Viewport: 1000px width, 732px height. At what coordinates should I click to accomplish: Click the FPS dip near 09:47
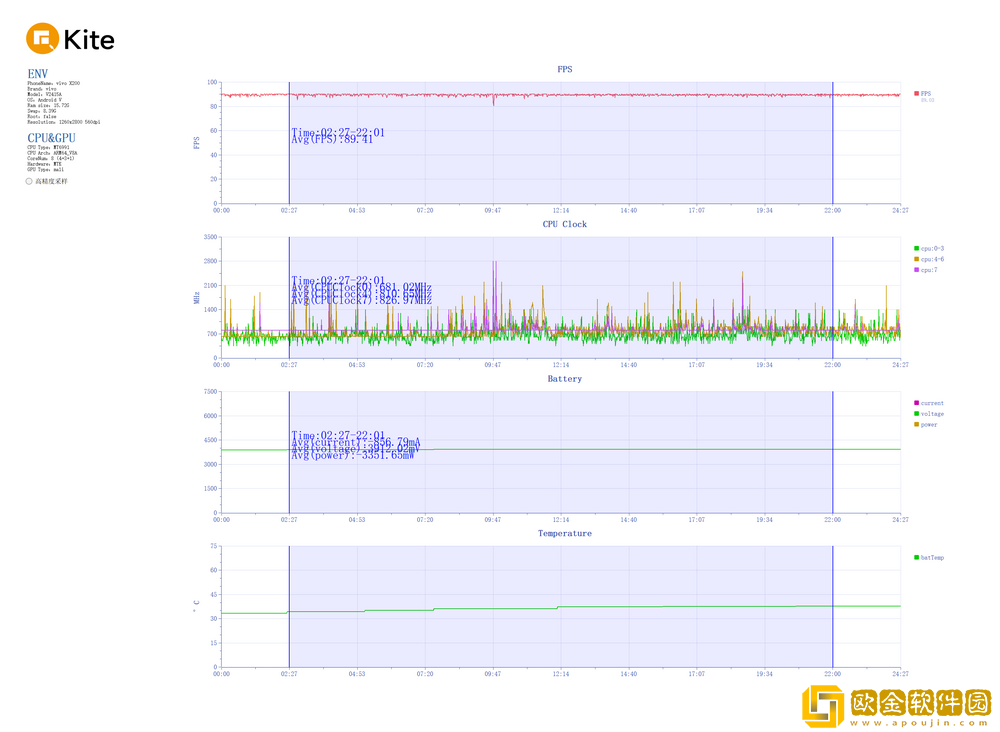coord(493,103)
